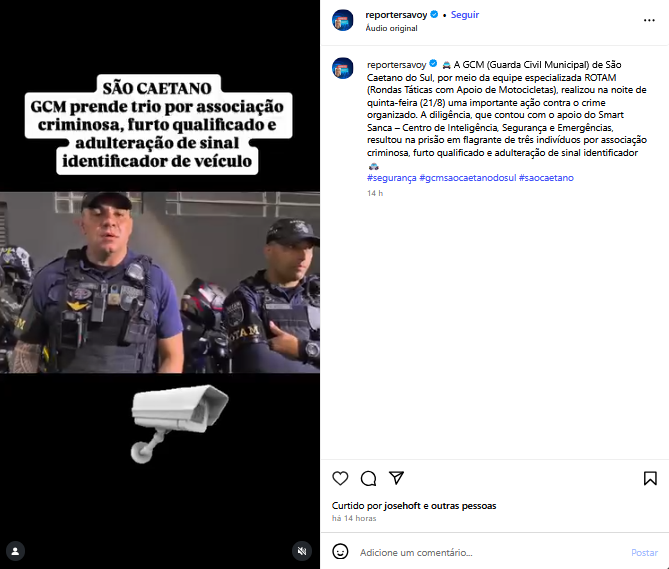Image resolution: width=669 pixels, height=569 pixels.
Task: Like the post with the heart icon
Action: pyautogui.click(x=340, y=479)
